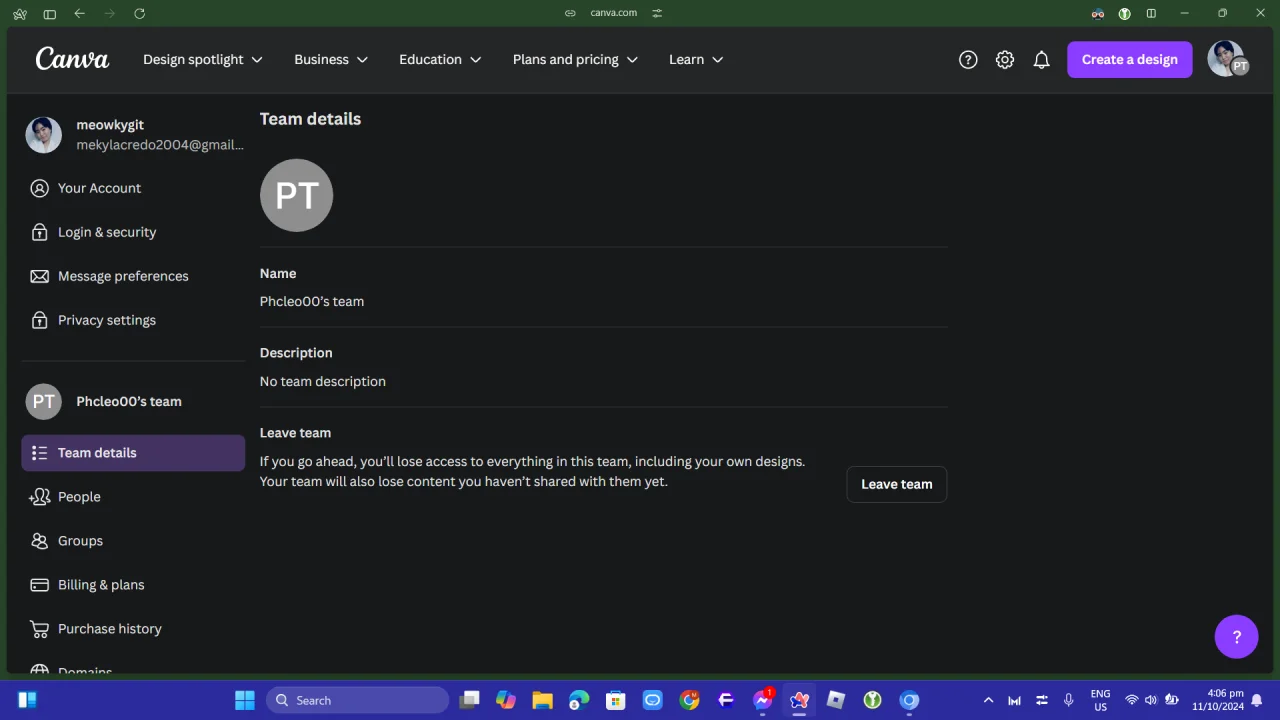Open the settings gear icon in Canva header

click(1005, 60)
